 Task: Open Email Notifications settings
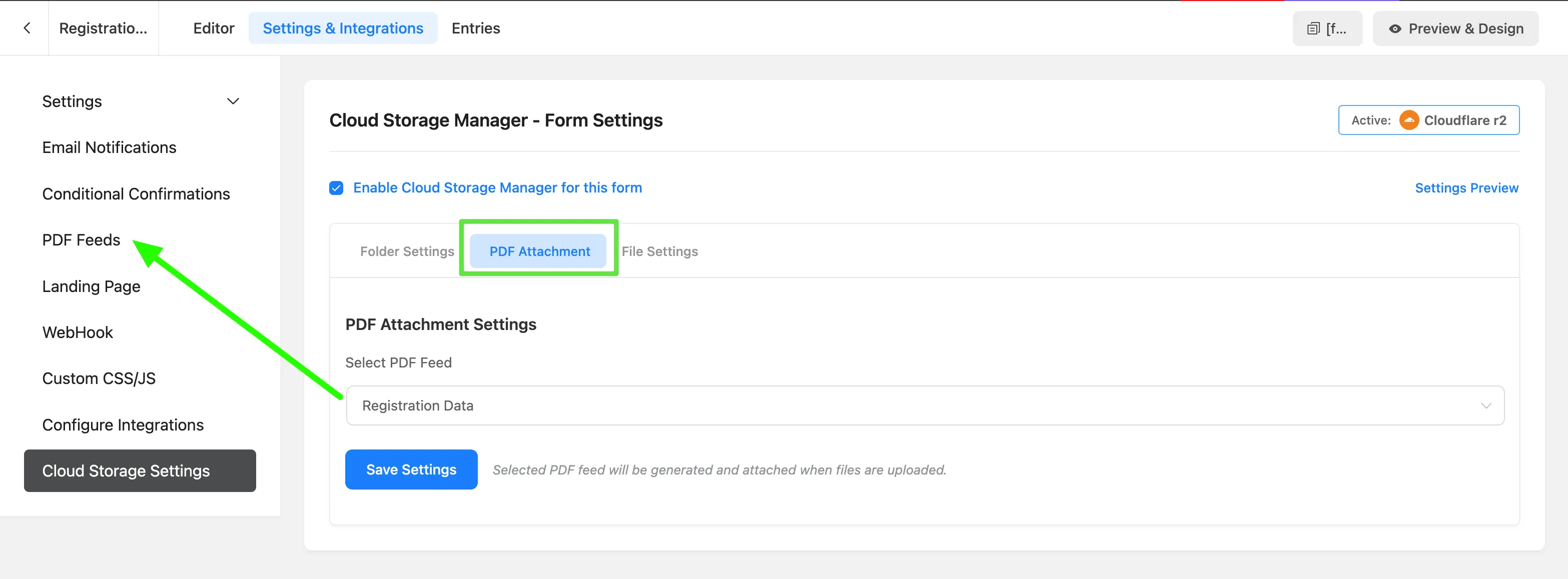point(109,147)
